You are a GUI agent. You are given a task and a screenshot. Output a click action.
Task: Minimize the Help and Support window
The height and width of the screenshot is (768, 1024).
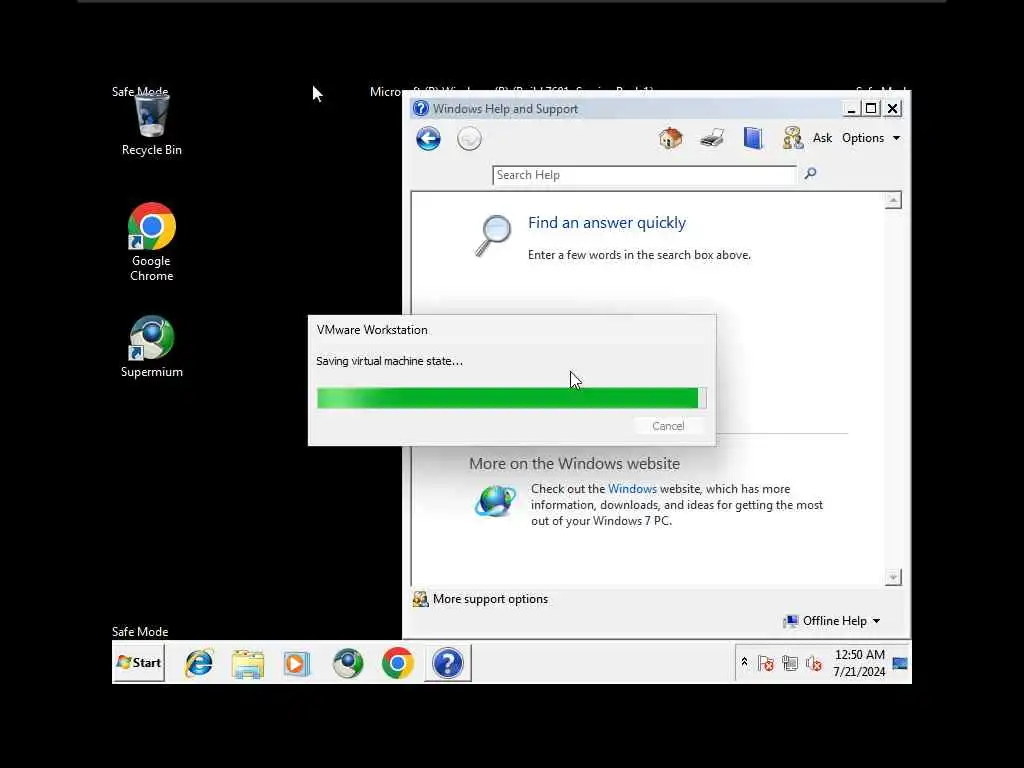click(850, 109)
